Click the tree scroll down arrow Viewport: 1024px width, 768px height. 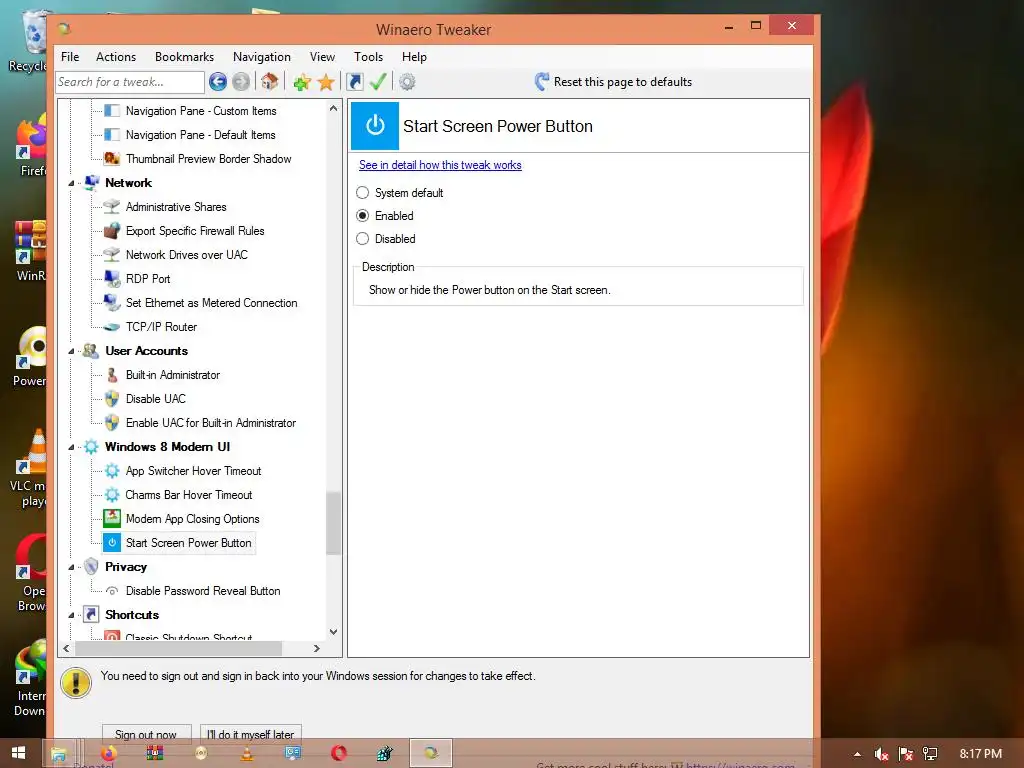pos(334,632)
